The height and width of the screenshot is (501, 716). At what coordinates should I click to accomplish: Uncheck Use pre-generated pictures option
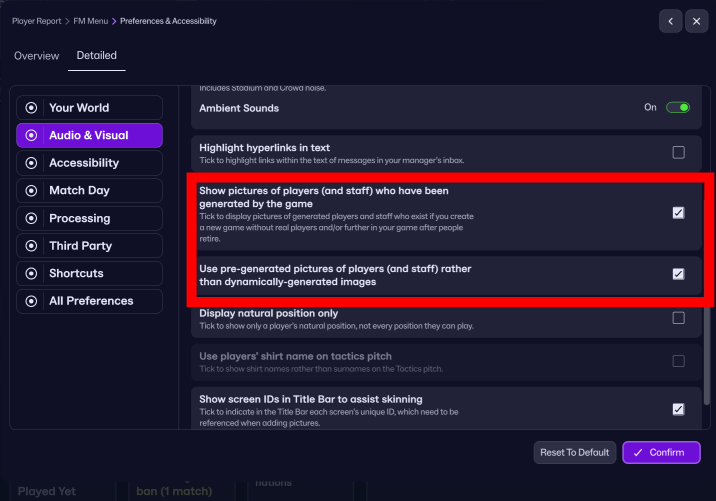pyautogui.click(x=678, y=274)
